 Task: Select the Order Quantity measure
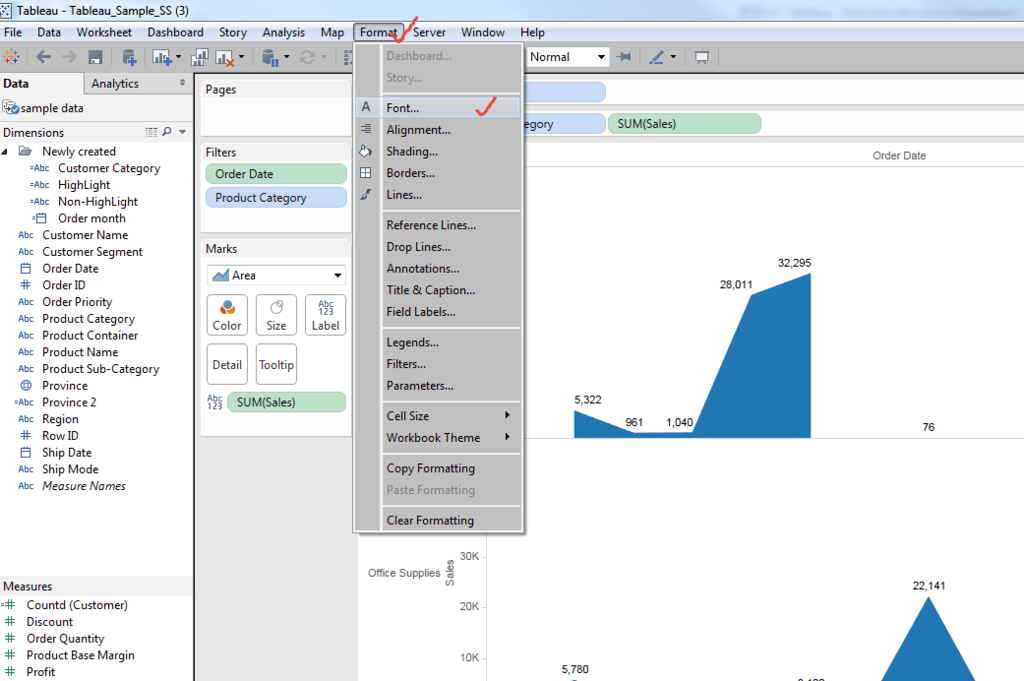[65, 639]
